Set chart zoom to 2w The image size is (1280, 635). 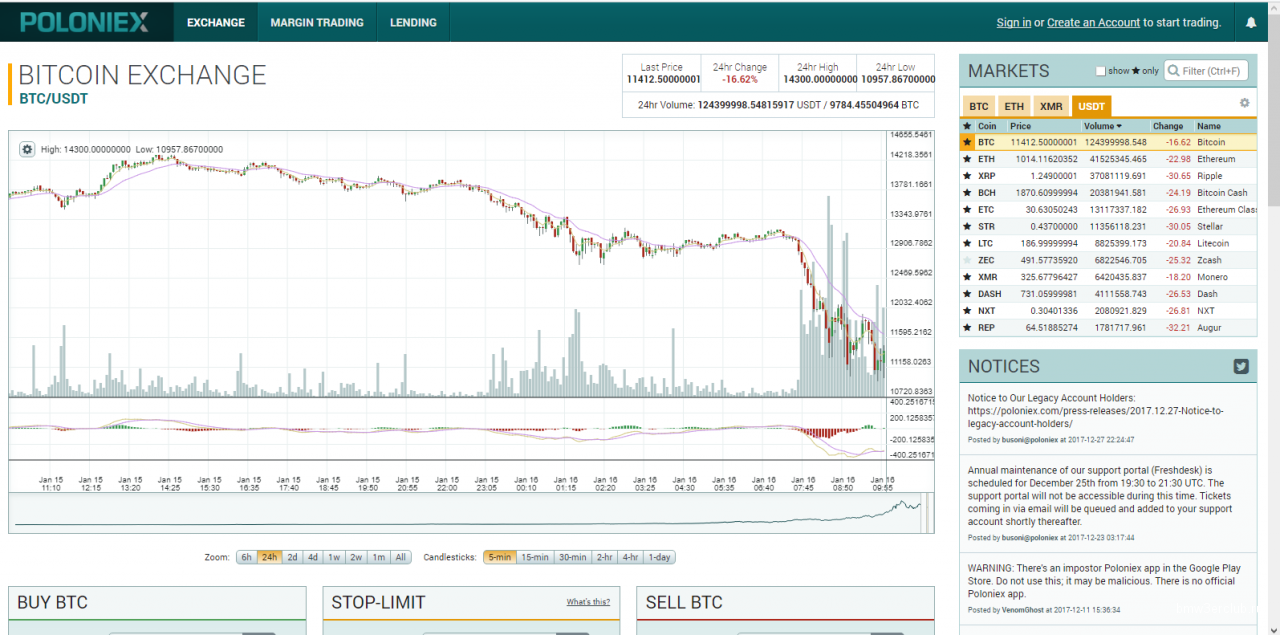356,557
